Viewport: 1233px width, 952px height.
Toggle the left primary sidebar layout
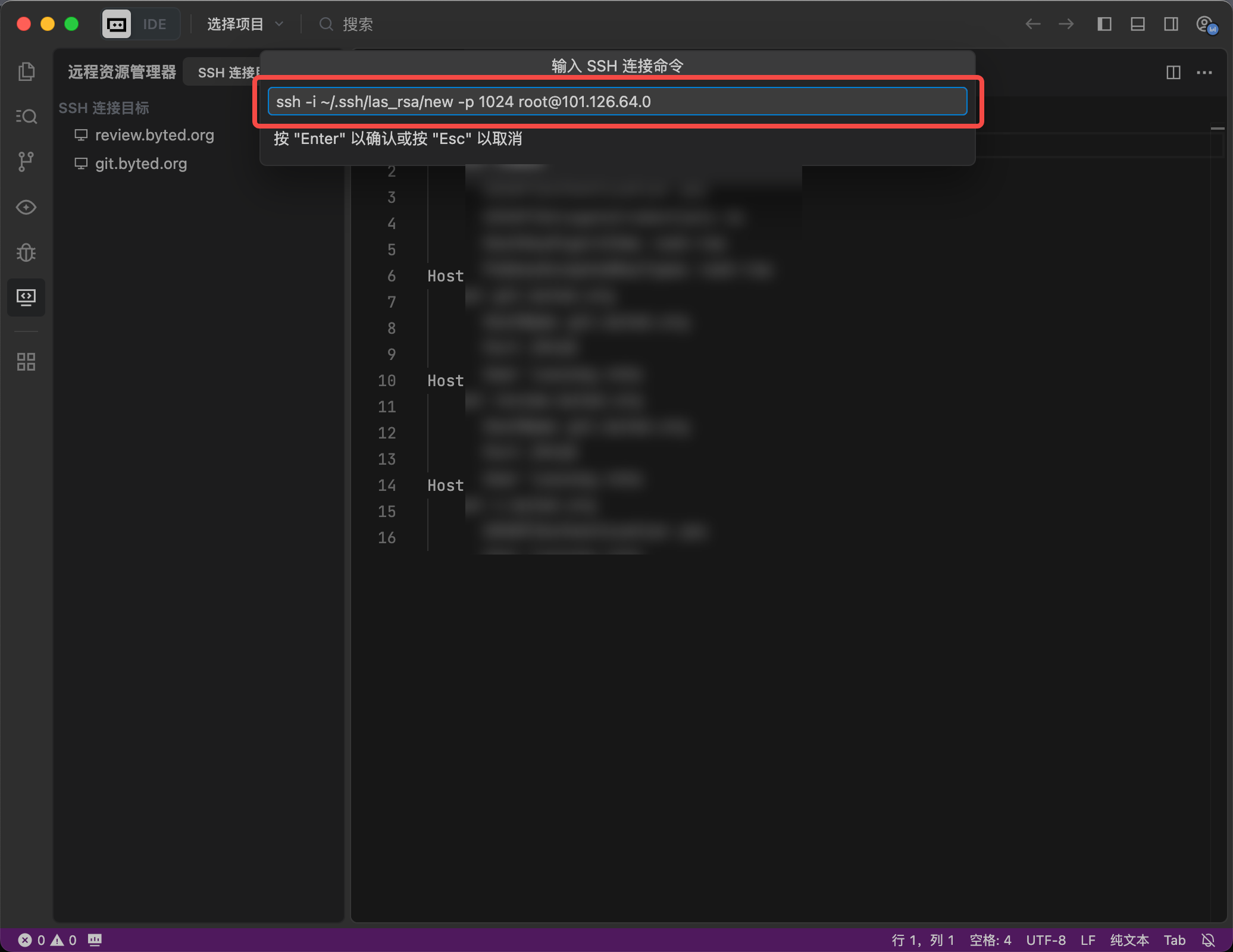[1104, 24]
